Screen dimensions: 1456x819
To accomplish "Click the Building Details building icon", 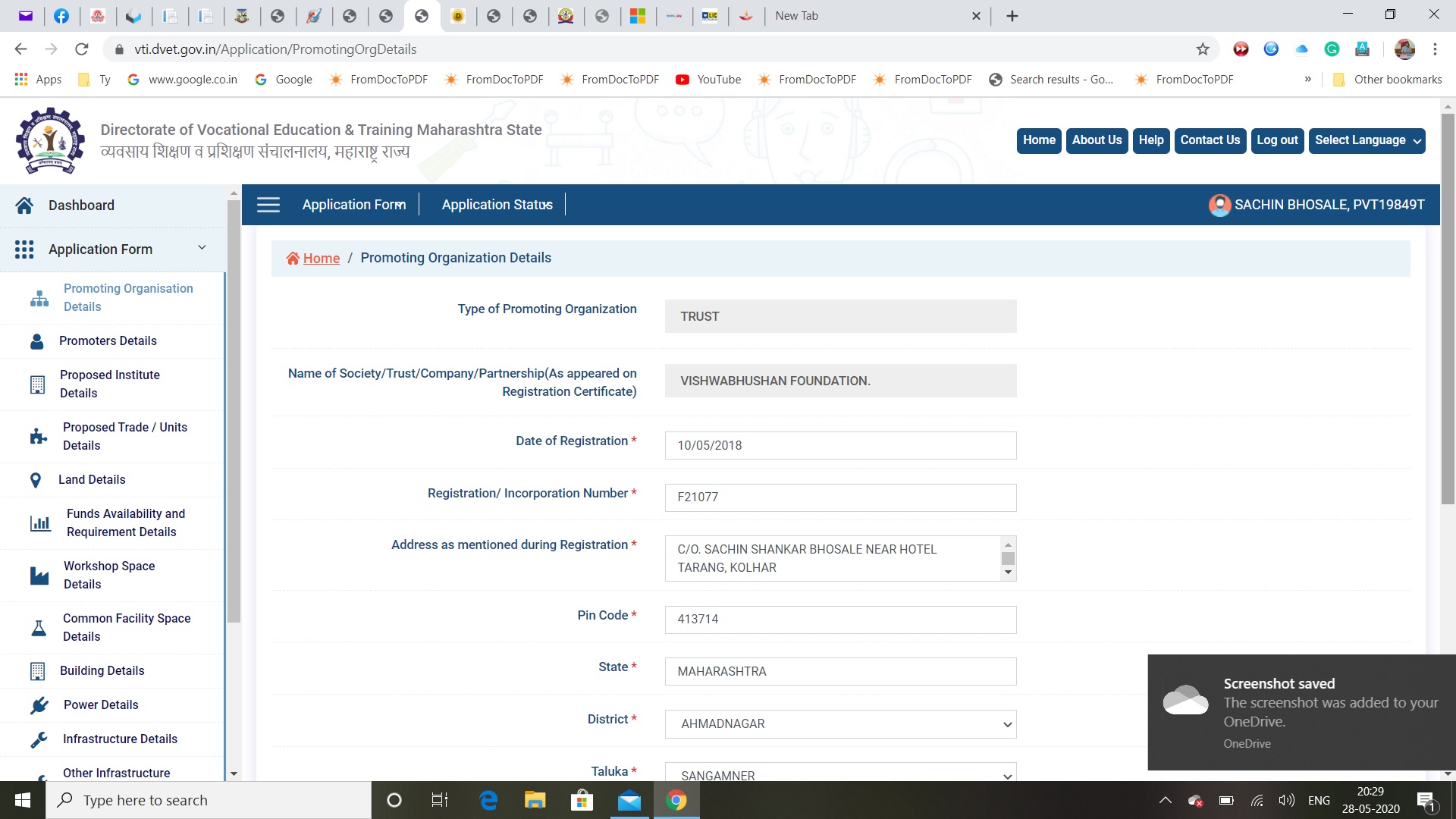I will tap(37, 671).
